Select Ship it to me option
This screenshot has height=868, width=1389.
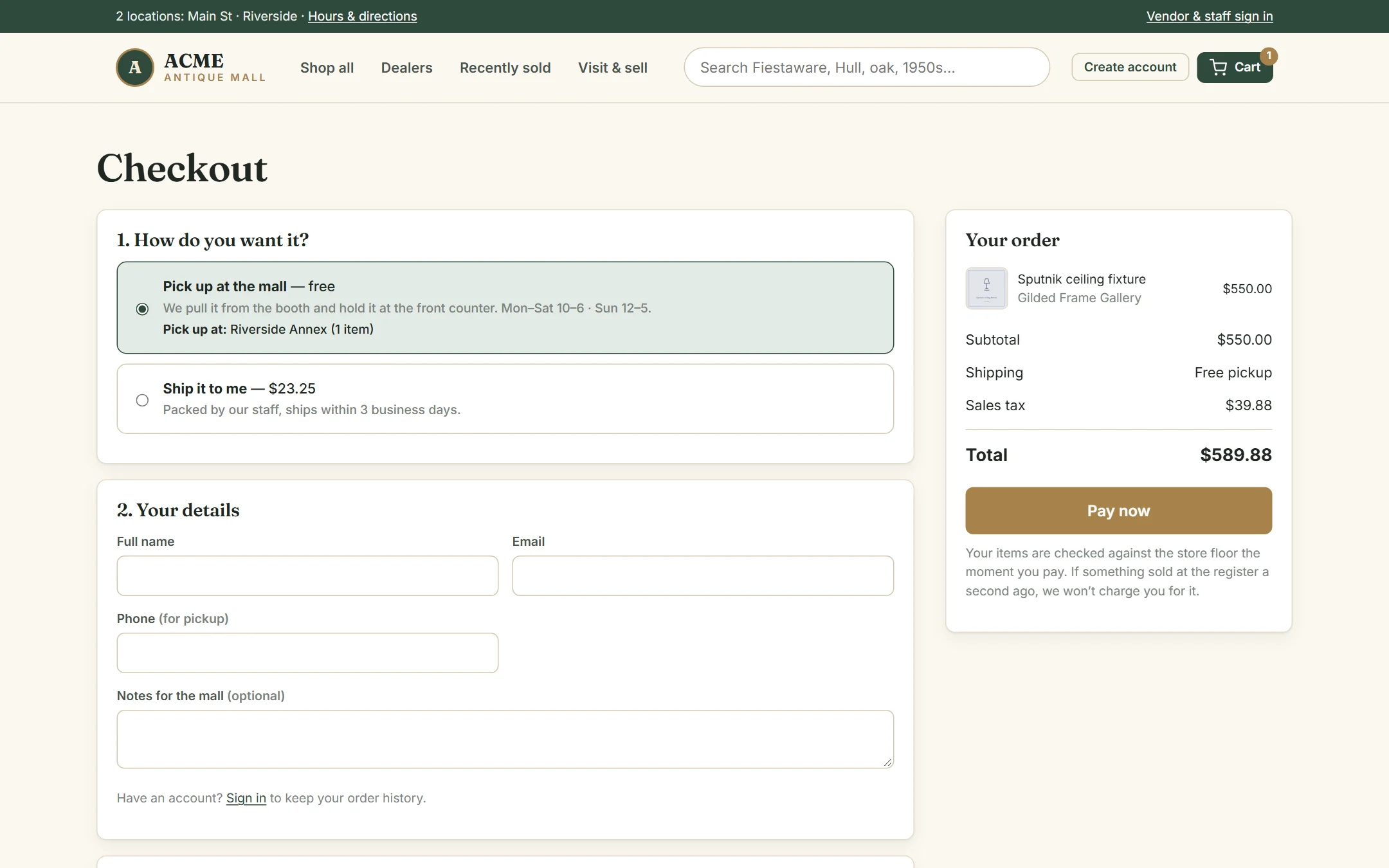(505, 399)
